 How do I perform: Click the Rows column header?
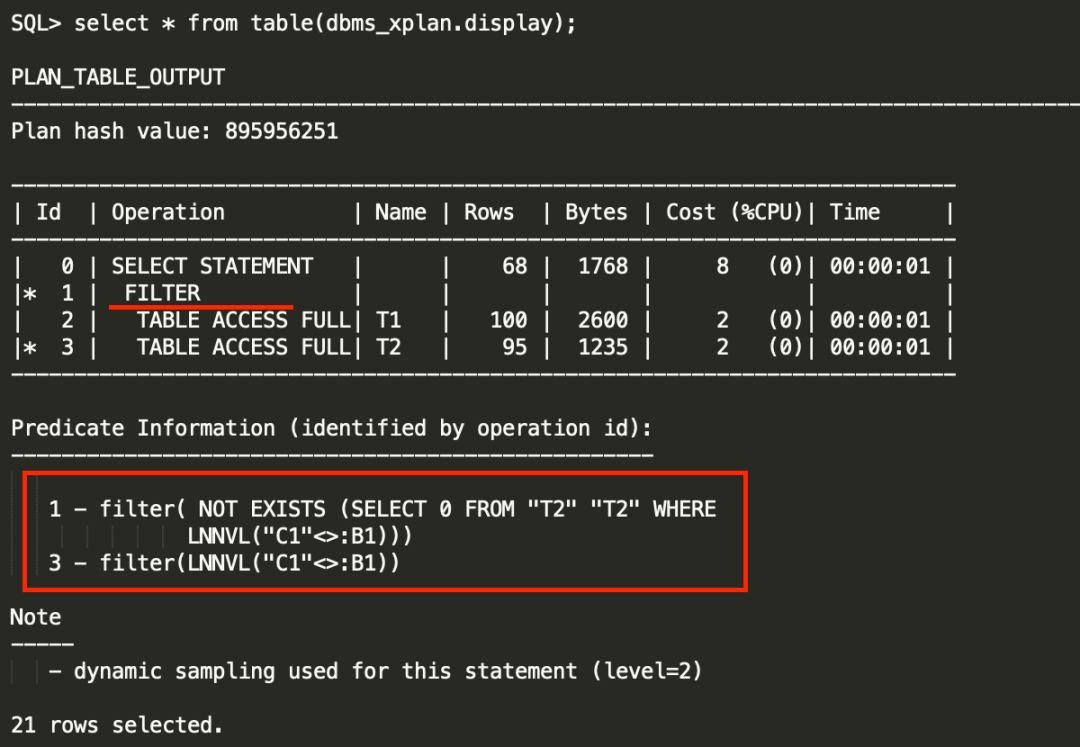click(489, 212)
